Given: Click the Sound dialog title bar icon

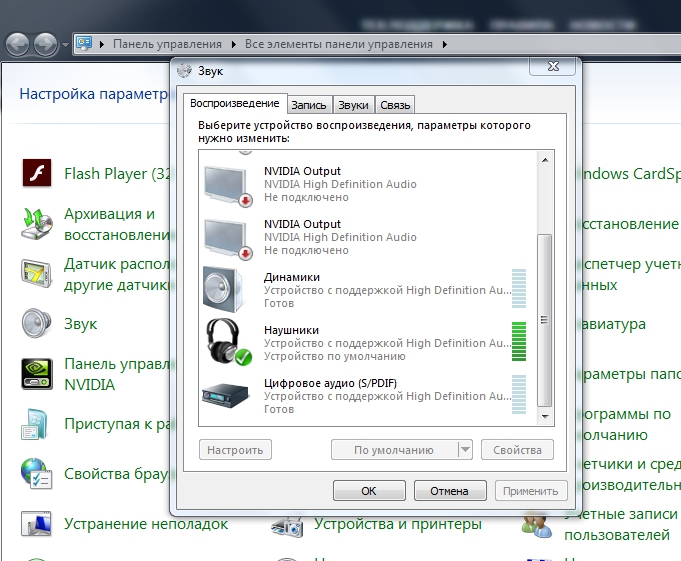Looking at the screenshot, I should click(x=184, y=71).
